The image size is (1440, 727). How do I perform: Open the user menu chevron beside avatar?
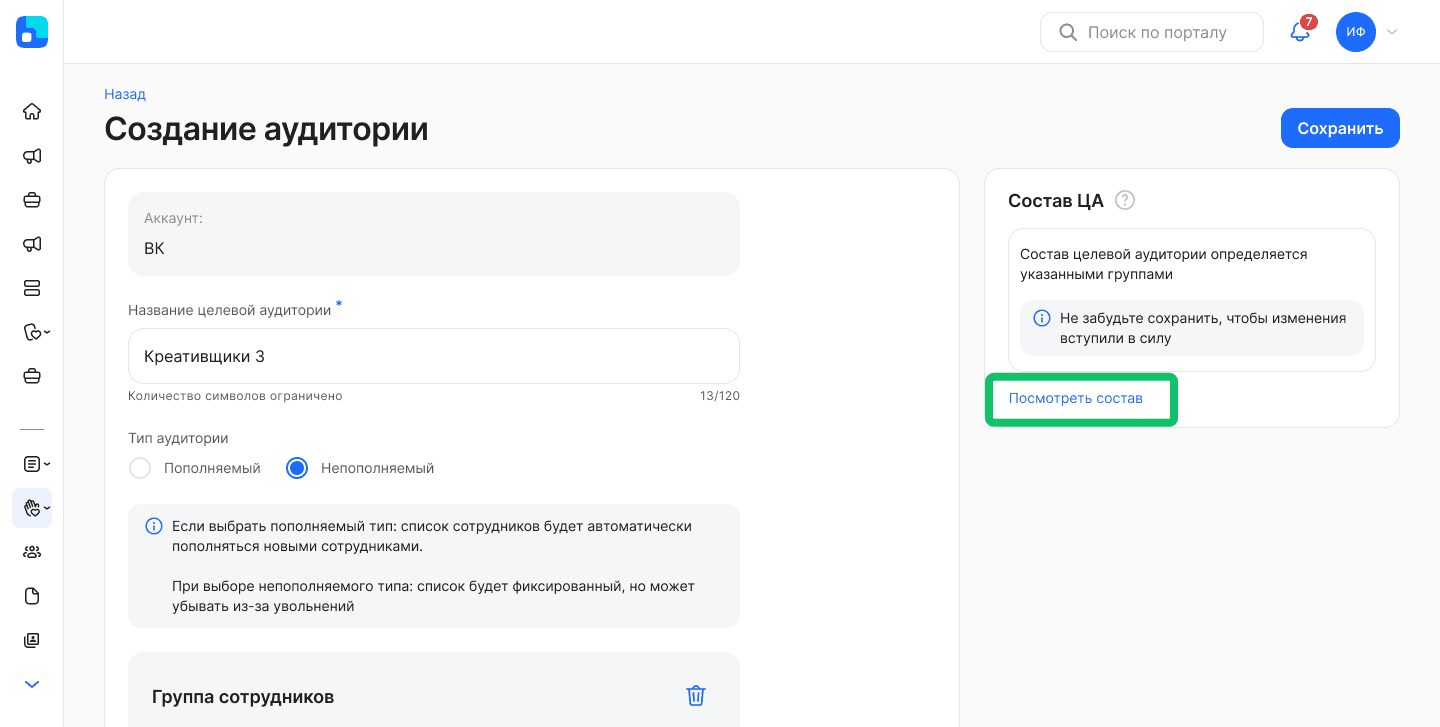pyautogui.click(x=1392, y=32)
